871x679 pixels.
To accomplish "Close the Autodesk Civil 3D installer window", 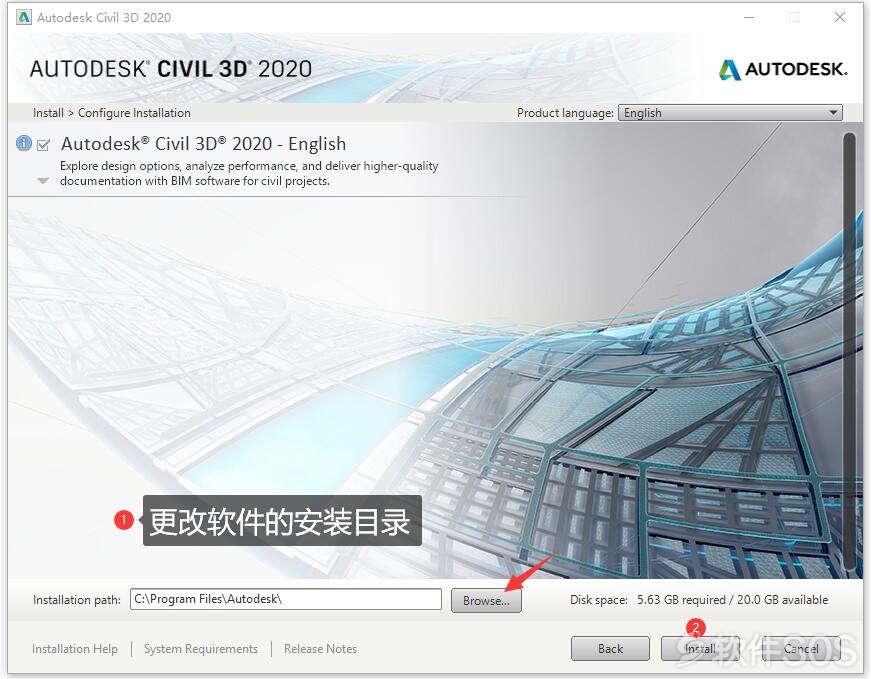I will 840,18.
